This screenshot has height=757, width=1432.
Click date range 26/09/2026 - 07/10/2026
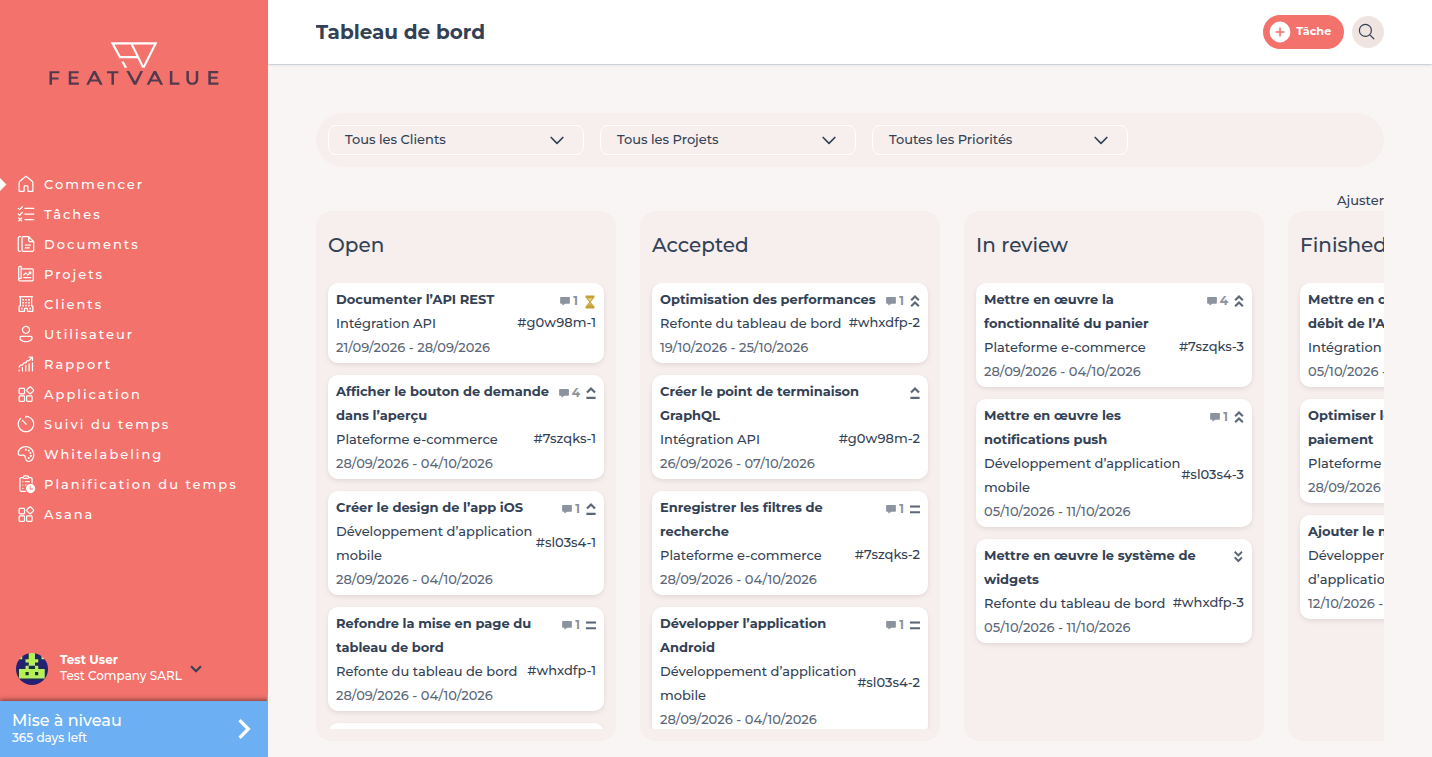tap(737, 463)
